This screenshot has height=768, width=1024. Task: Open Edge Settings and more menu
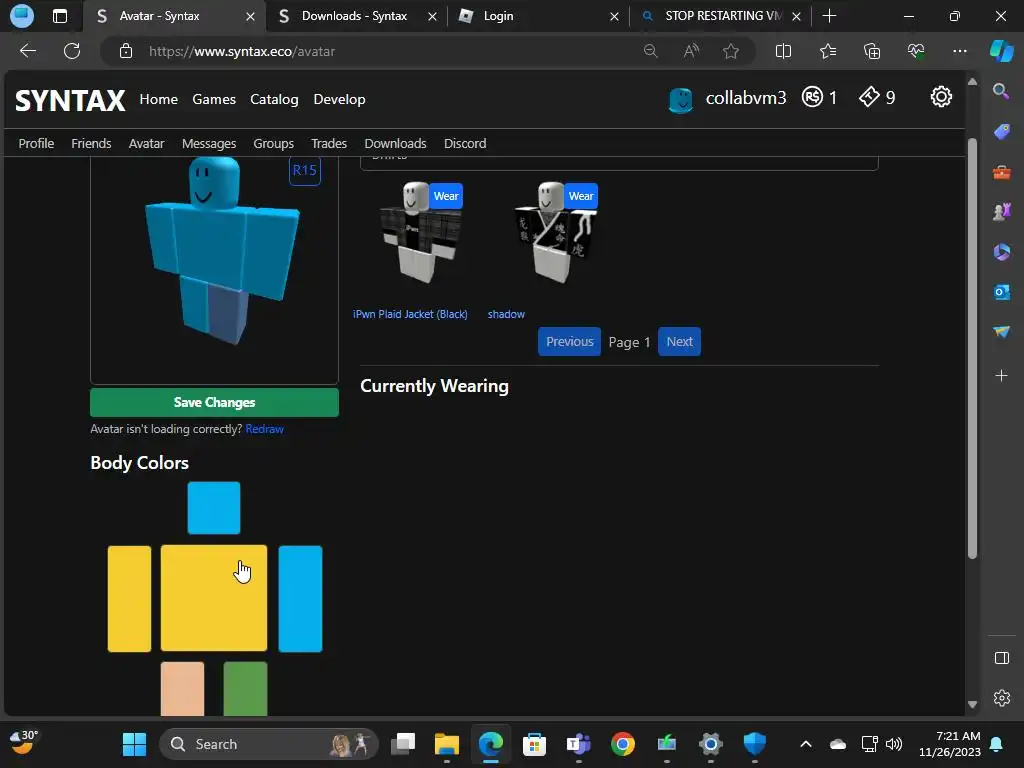tap(959, 51)
